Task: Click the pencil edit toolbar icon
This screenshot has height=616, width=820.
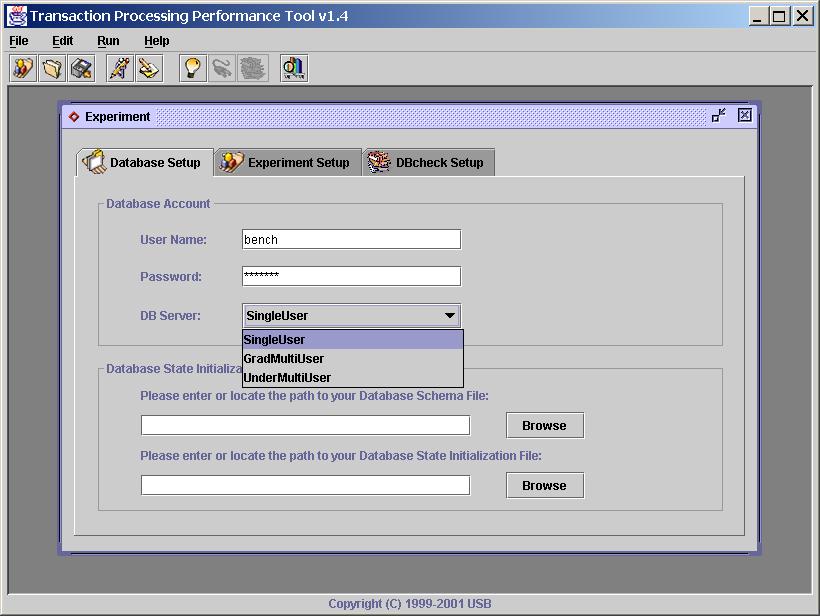Action: pos(120,68)
